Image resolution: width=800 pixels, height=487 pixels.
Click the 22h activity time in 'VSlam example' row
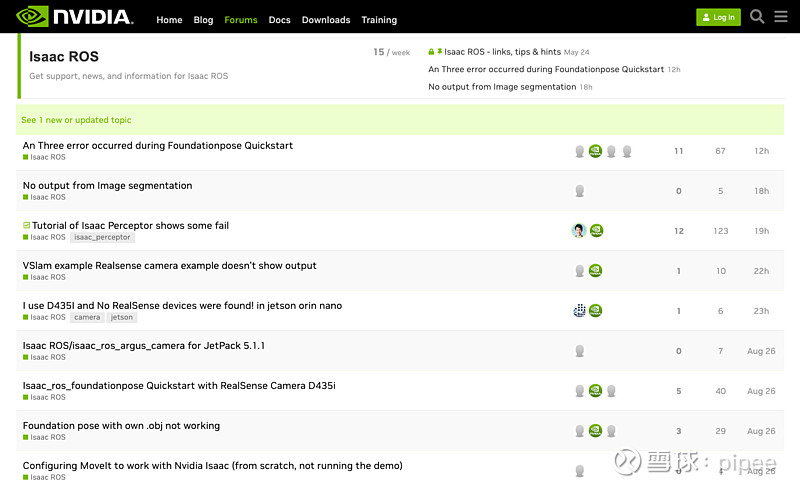pyautogui.click(x=761, y=271)
